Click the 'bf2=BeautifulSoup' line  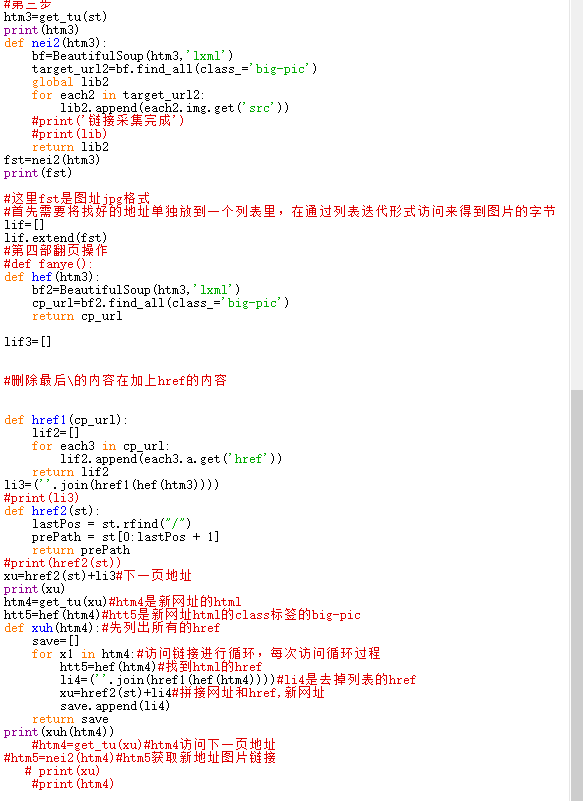point(136,290)
